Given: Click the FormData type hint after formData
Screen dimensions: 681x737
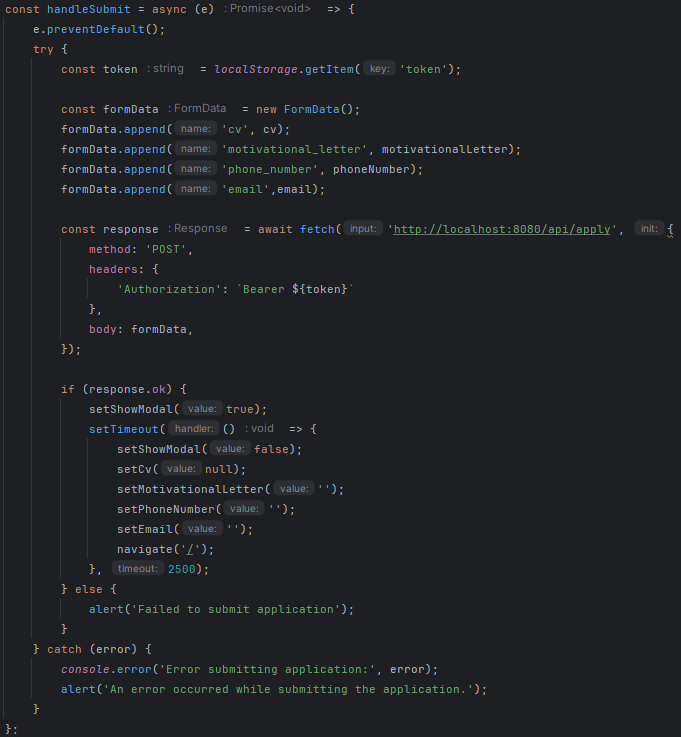Looking at the screenshot, I should click(200, 109).
